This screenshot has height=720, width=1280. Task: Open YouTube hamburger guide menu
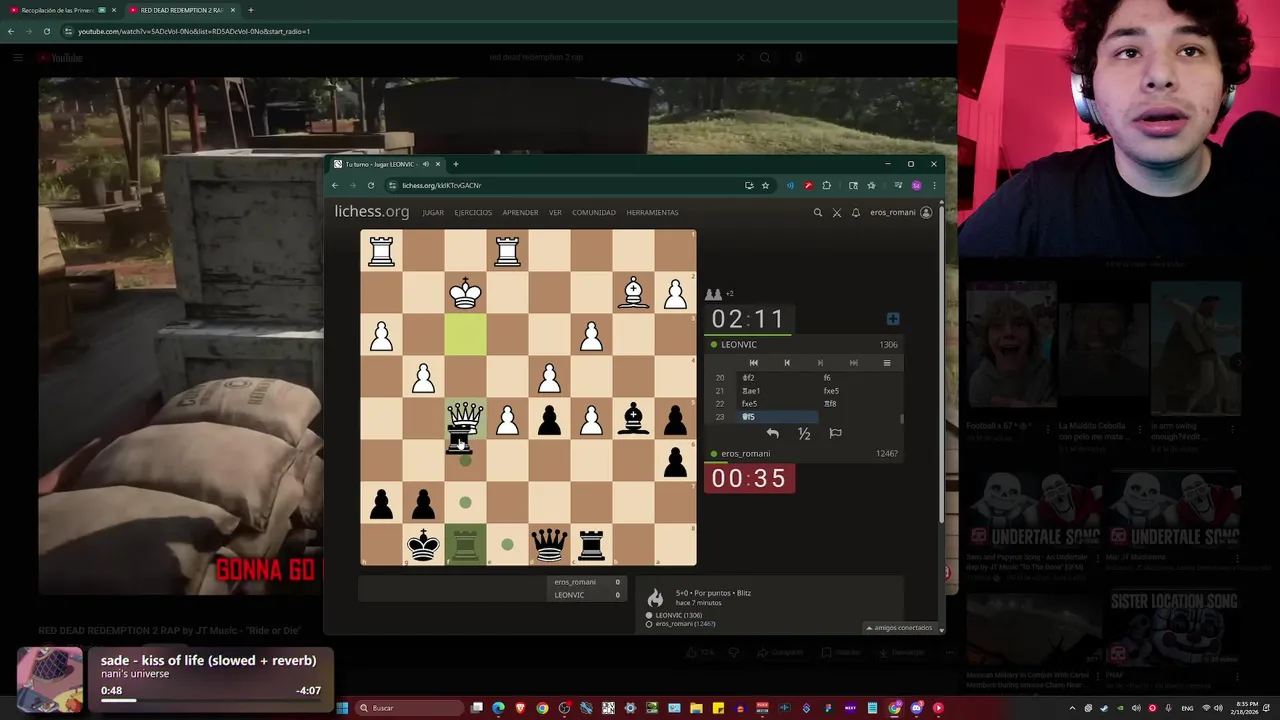pos(17,58)
